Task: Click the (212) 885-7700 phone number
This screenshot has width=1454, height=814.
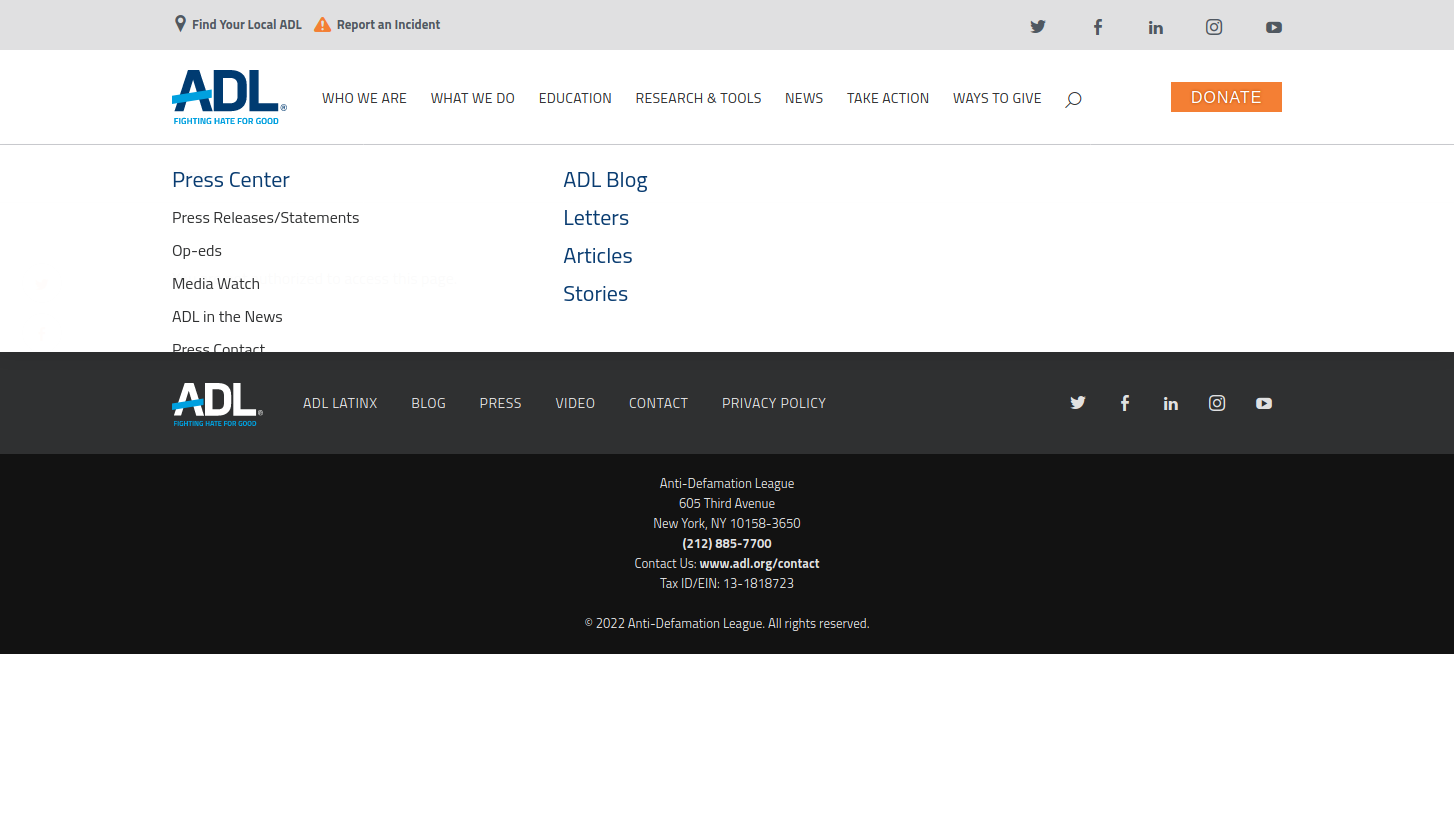Action: [x=727, y=544]
